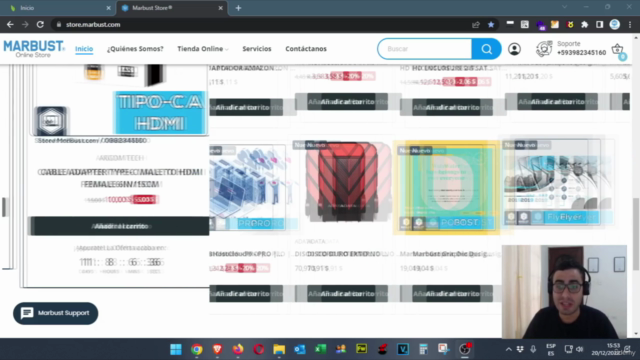Bookmark this page with the star

pos(491,24)
